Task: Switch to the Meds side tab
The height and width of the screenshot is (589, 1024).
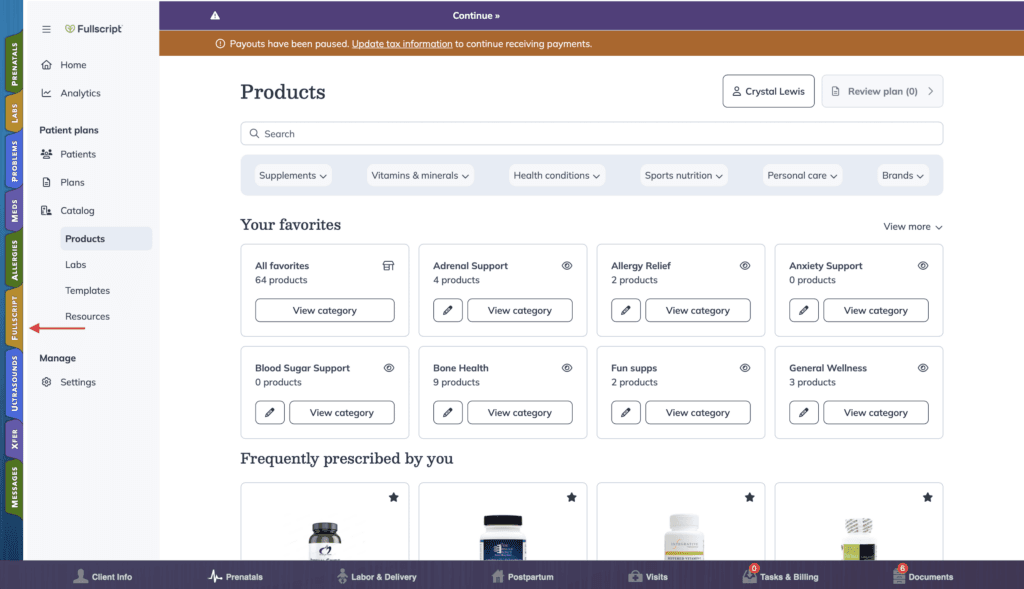Action: pos(14,211)
